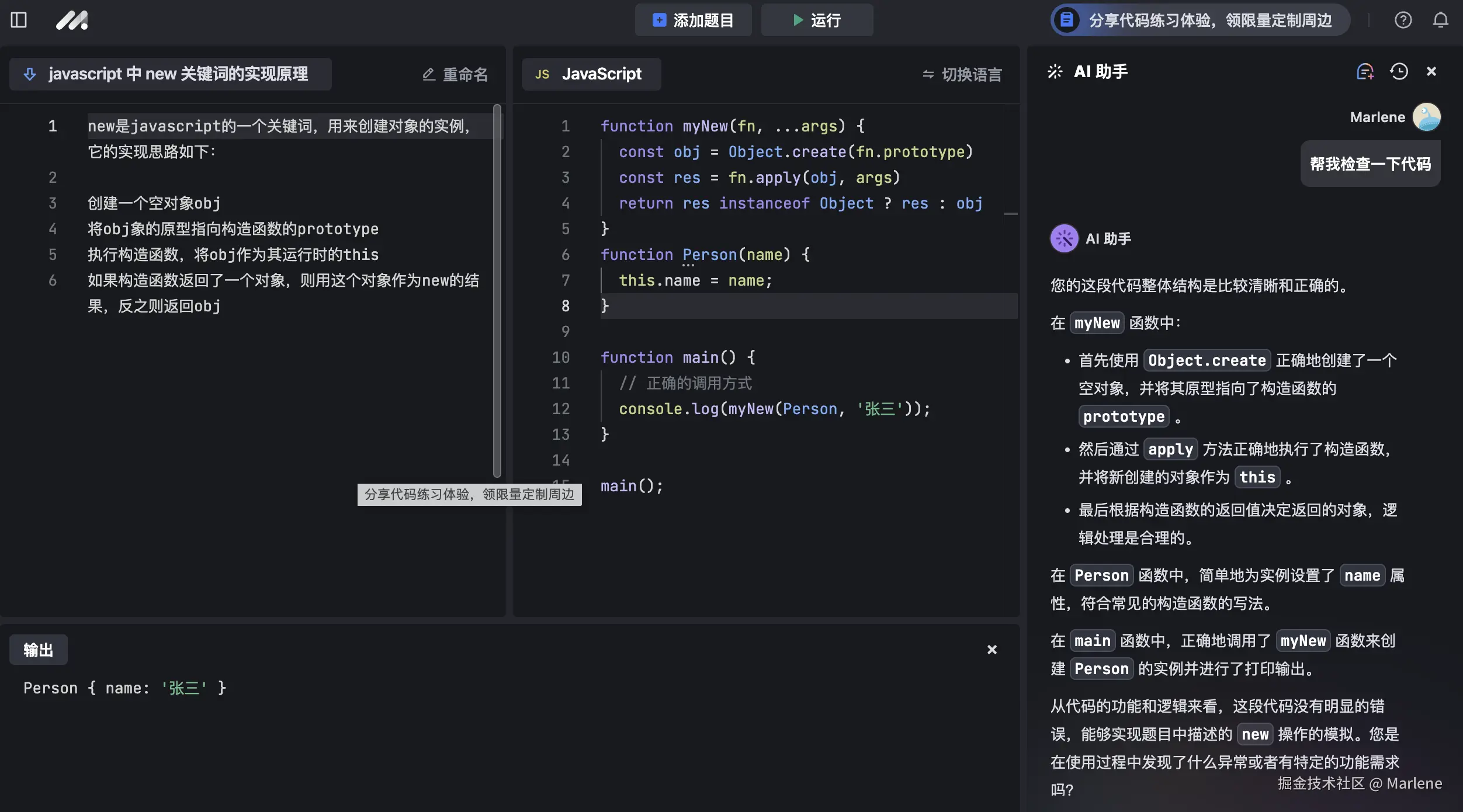Click the 帮我检查一下代码 suggestion button
Viewport: 1463px width, 812px height.
tap(1370, 164)
